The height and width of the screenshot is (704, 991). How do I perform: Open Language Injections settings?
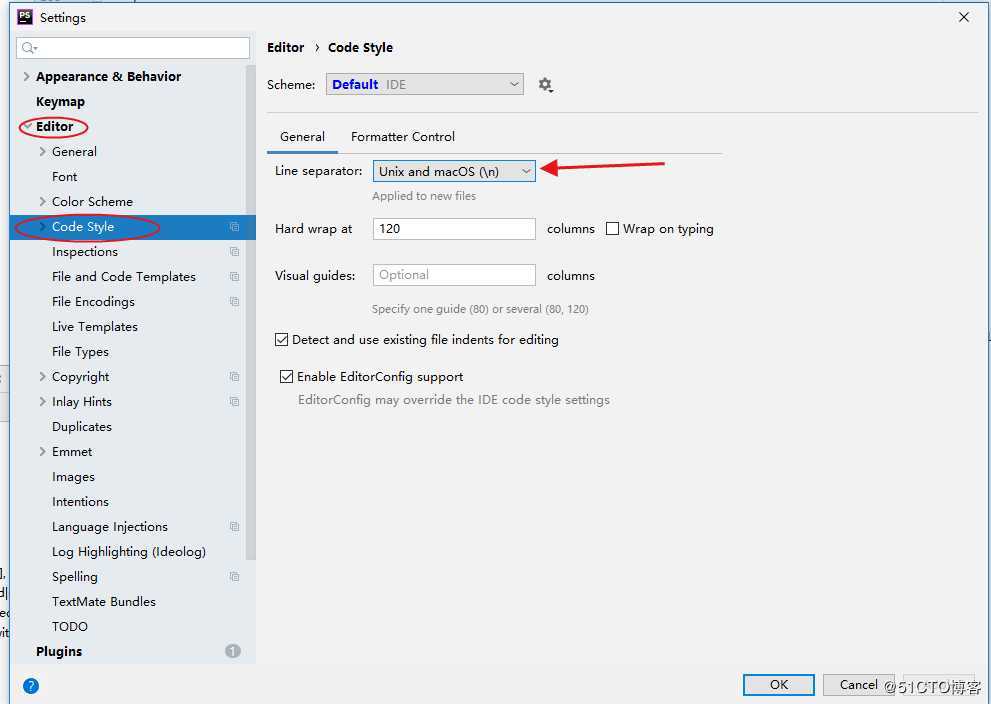pyautogui.click(x=110, y=526)
